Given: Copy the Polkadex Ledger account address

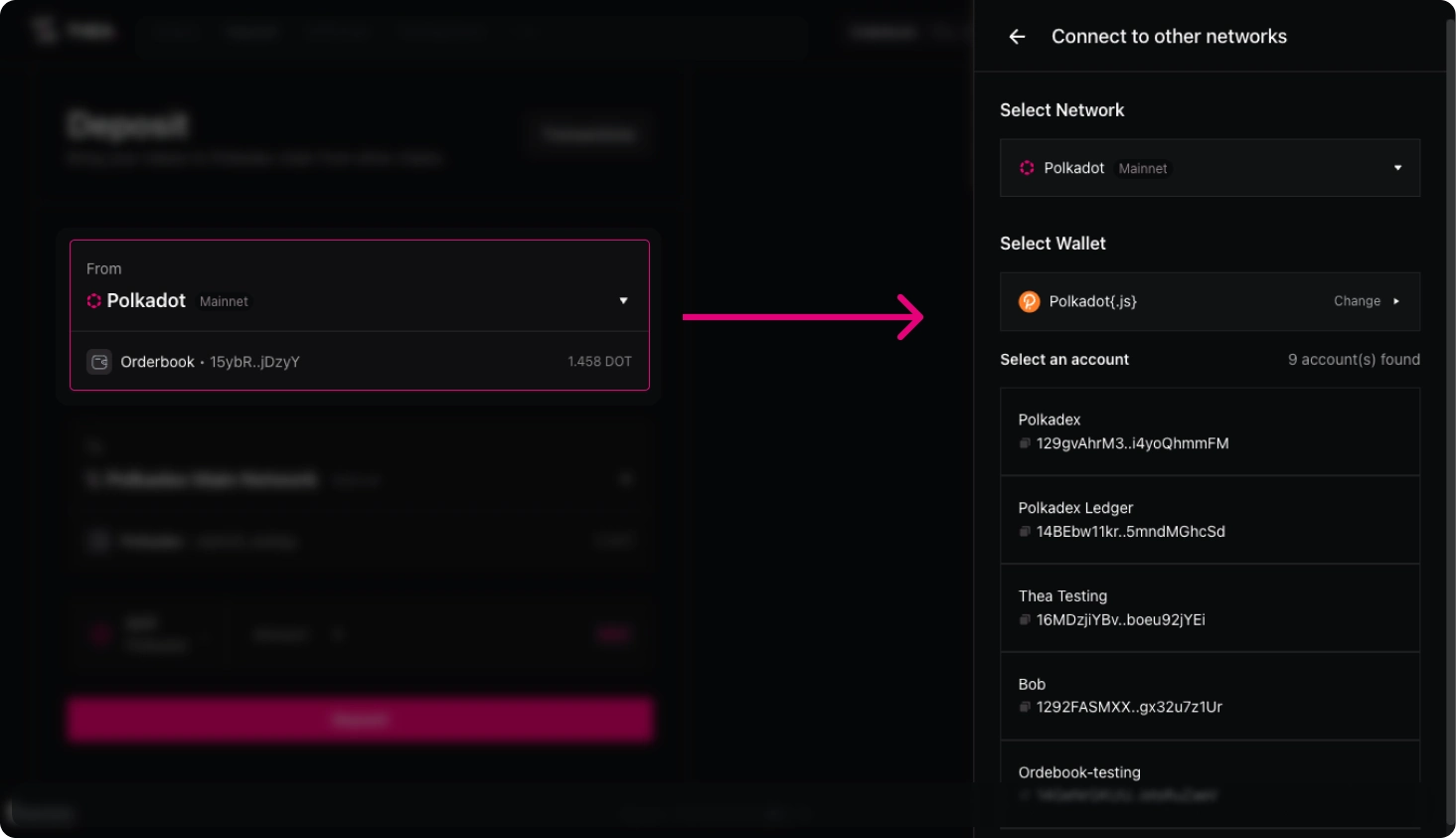Looking at the screenshot, I should point(1025,532).
